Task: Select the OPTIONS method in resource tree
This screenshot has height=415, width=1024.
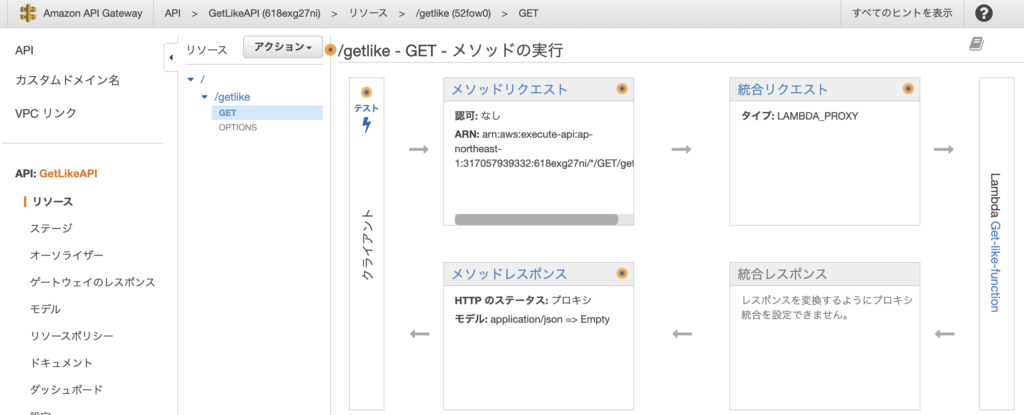Action: point(238,127)
